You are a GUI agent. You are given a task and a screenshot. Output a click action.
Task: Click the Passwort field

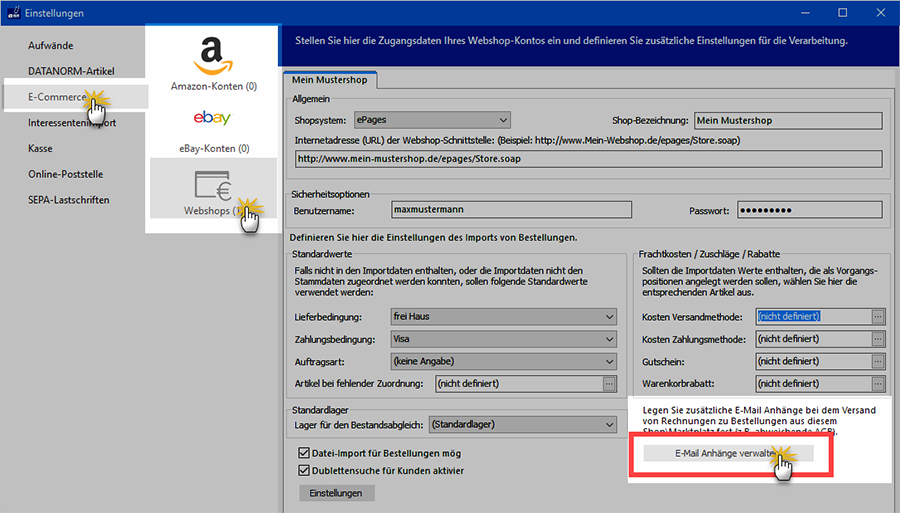(x=810, y=209)
